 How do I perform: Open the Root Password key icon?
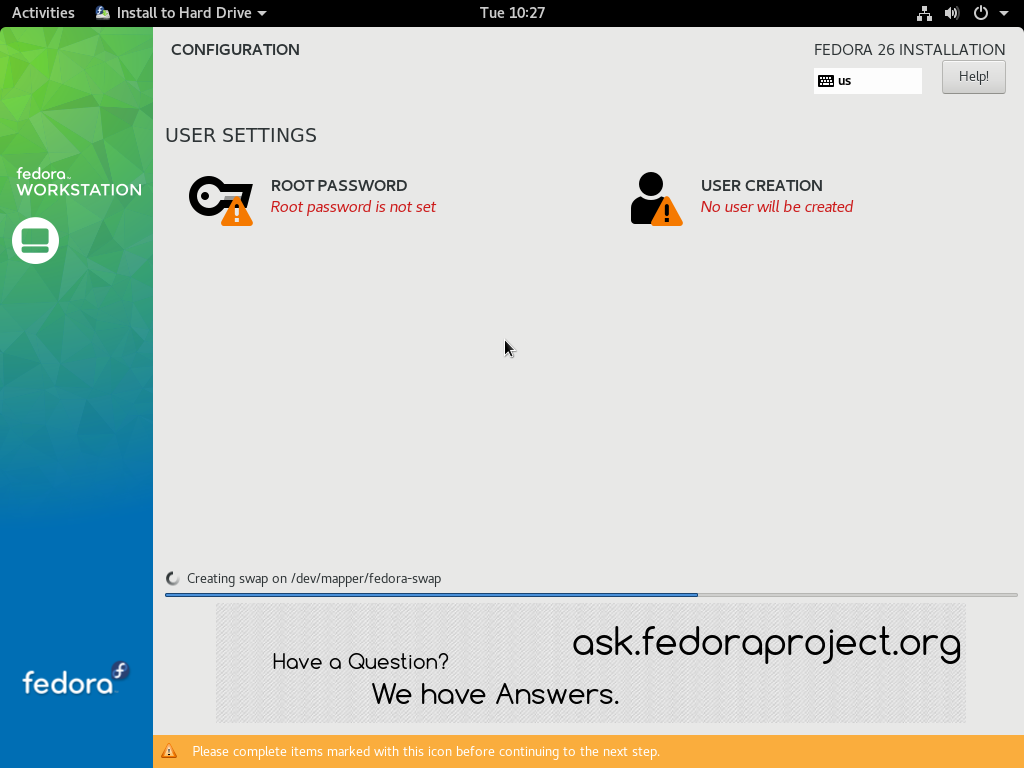tap(221, 200)
